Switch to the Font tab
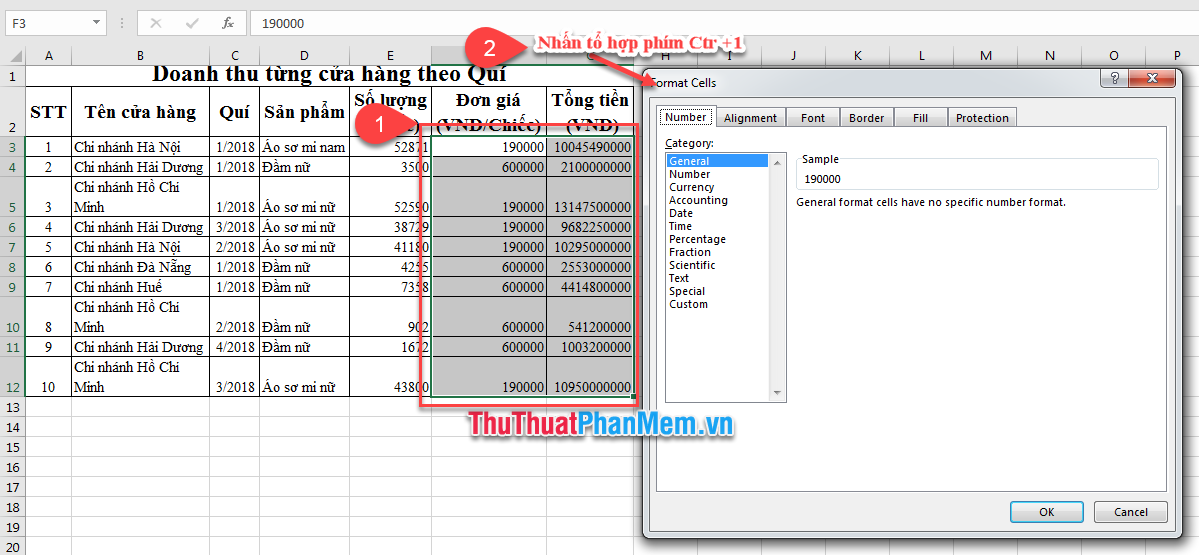The width and height of the screenshot is (1199, 555). point(813,118)
